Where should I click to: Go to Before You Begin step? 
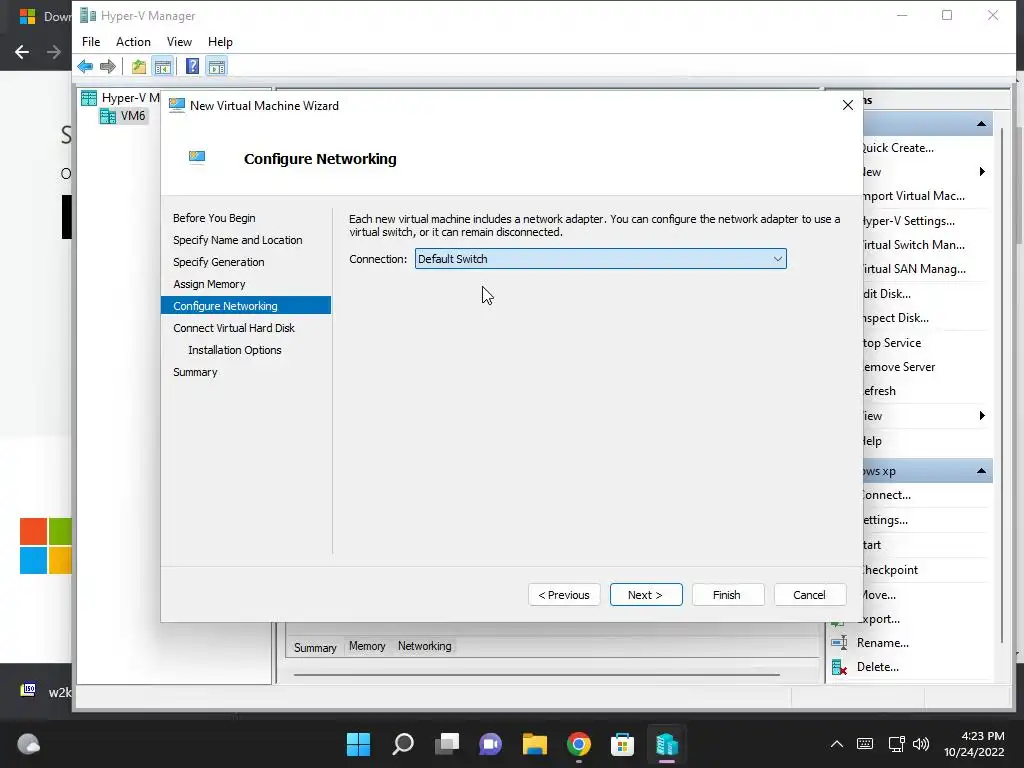click(x=214, y=218)
